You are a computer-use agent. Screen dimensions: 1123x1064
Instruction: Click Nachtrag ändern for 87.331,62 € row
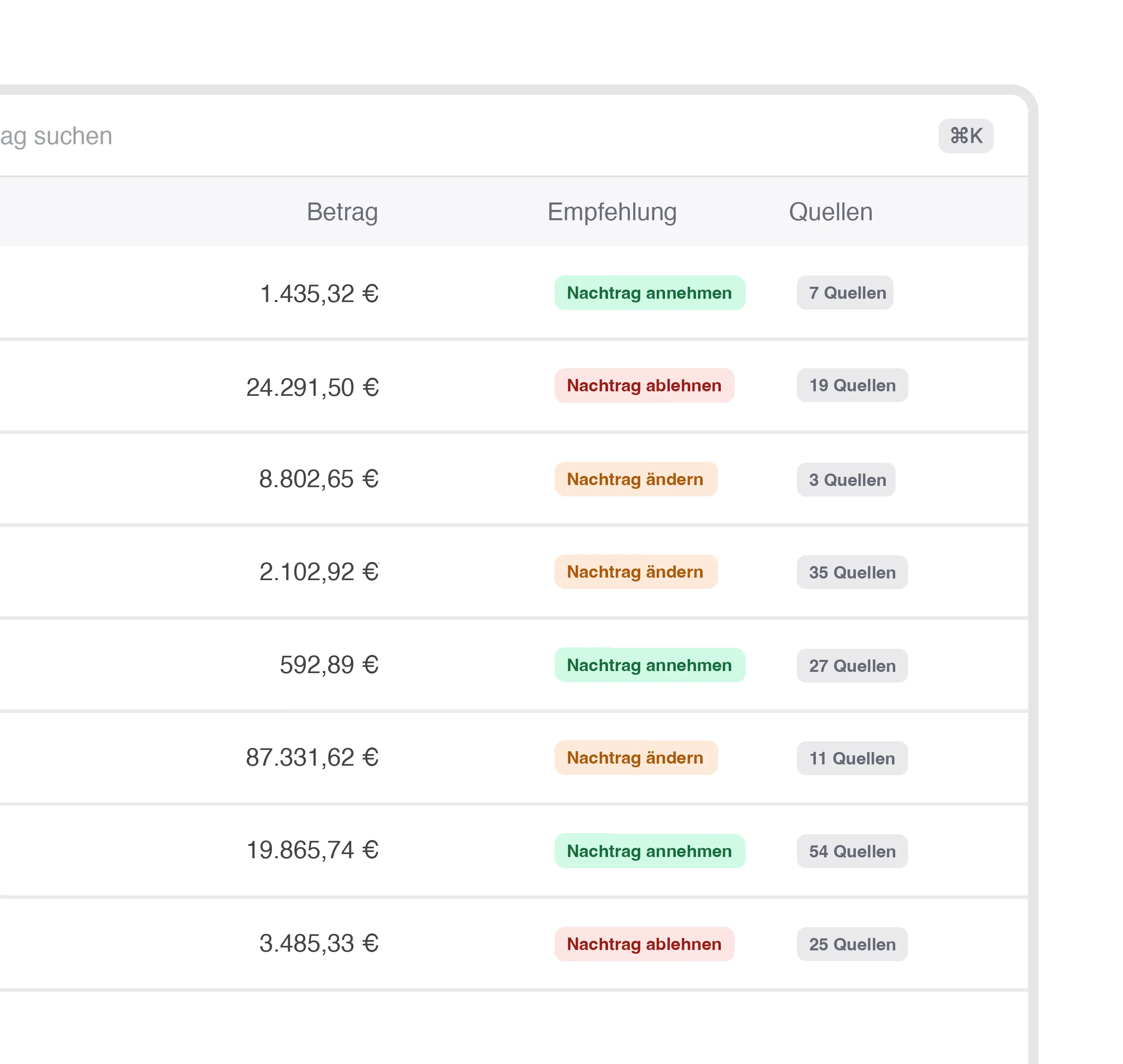(636, 758)
